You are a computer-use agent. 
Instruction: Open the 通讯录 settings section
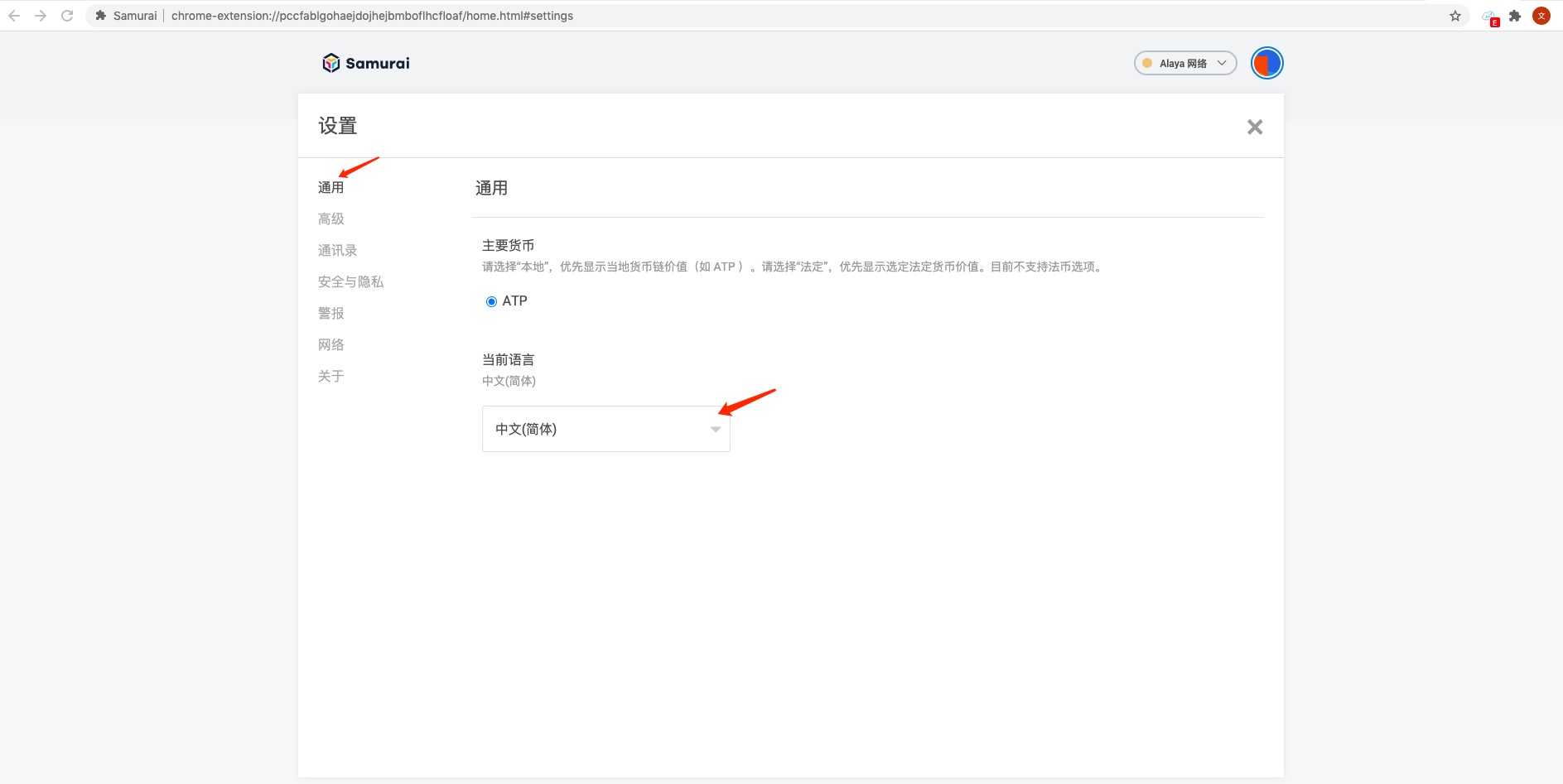337,251
